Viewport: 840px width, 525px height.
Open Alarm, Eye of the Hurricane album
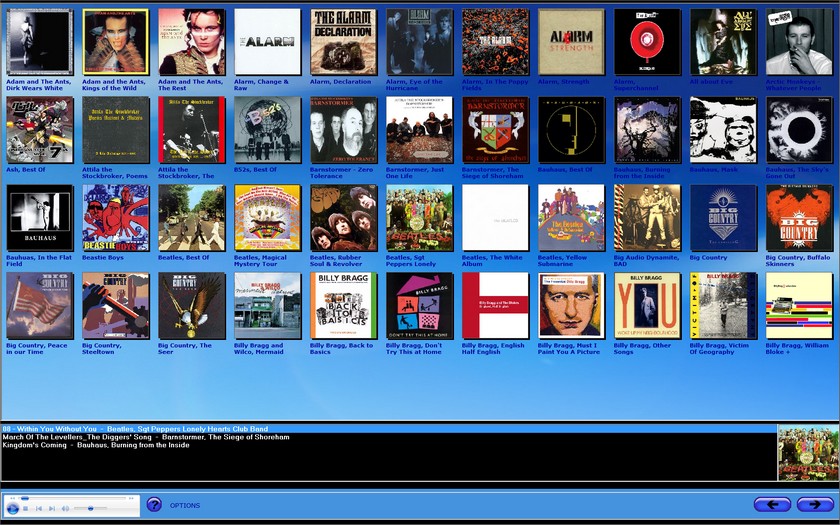419,42
